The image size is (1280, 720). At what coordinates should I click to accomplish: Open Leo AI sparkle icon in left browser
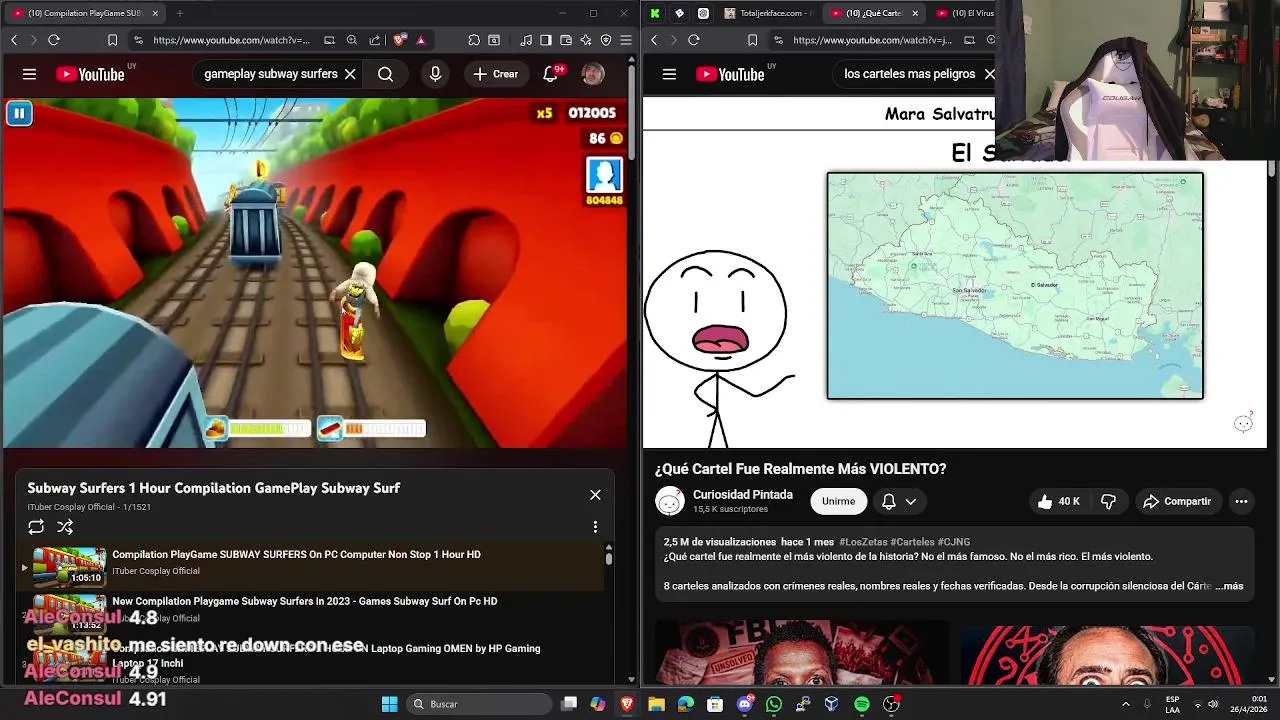coord(586,40)
